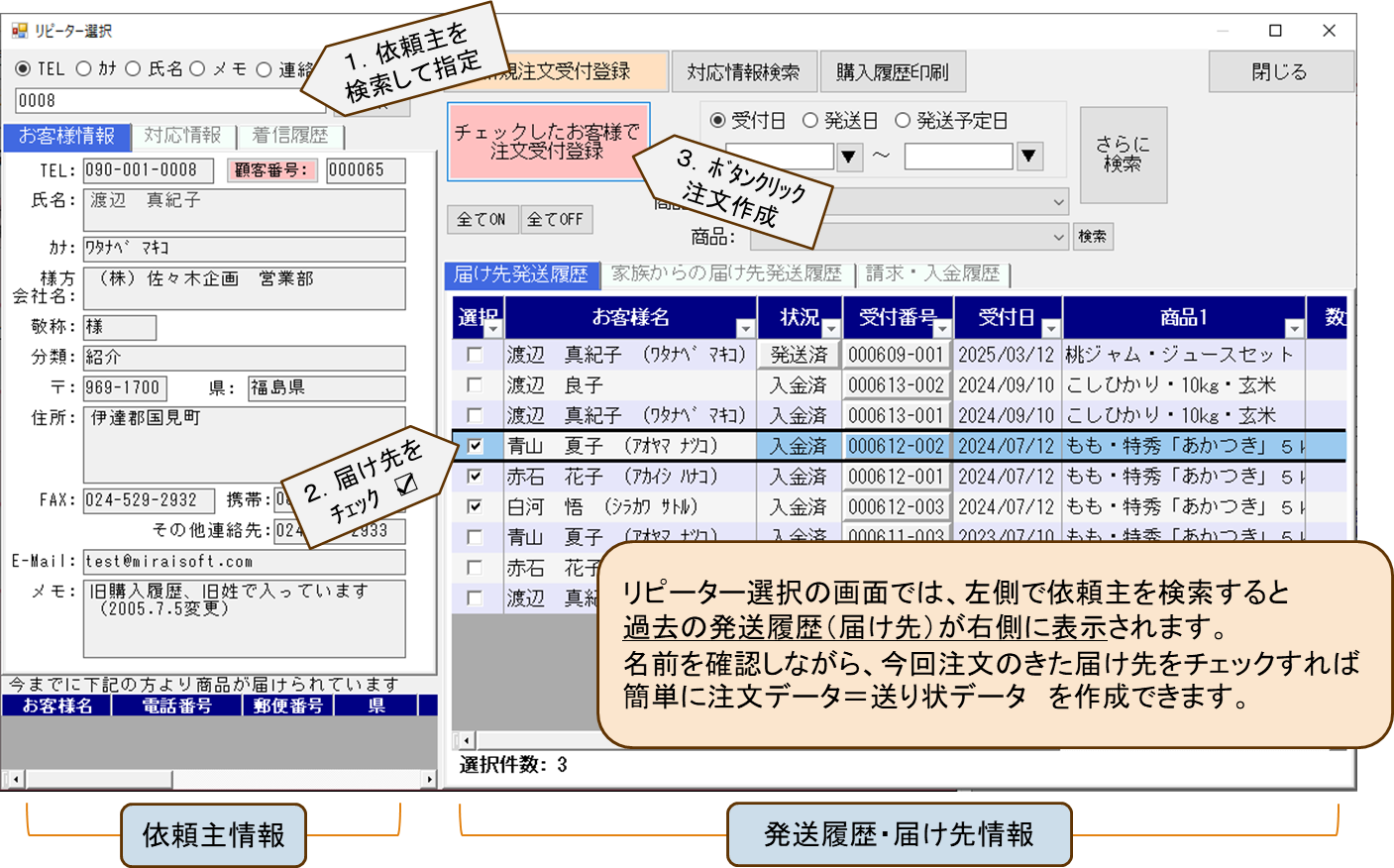The width and height of the screenshot is (1394, 868).
Task: Click チェックしたお客様で注文受付登録 button
Action: point(548,142)
